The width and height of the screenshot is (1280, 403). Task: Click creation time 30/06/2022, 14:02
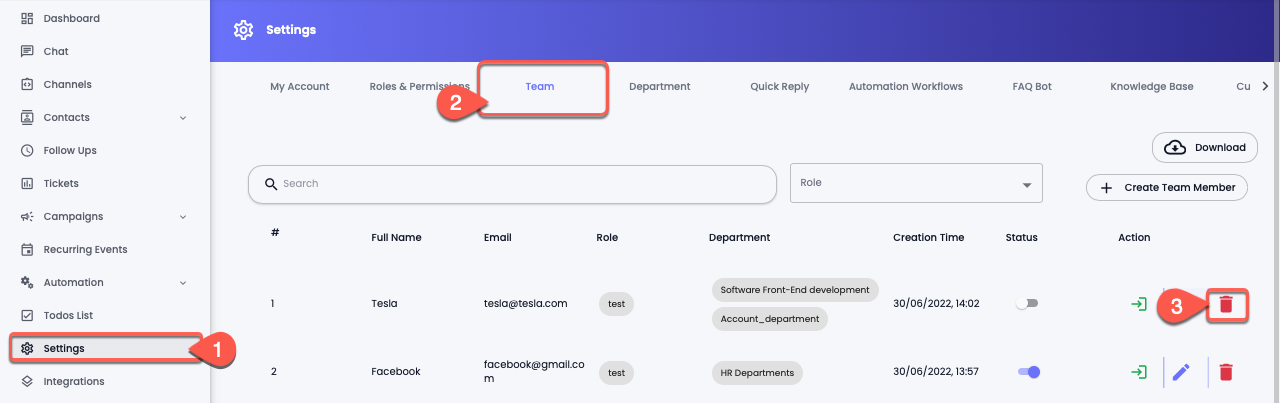coord(936,304)
